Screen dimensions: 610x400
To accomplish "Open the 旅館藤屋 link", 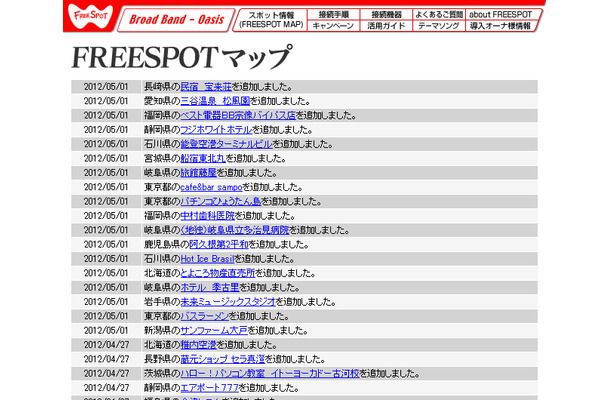I will pyautogui.click(x=198, y=173).
